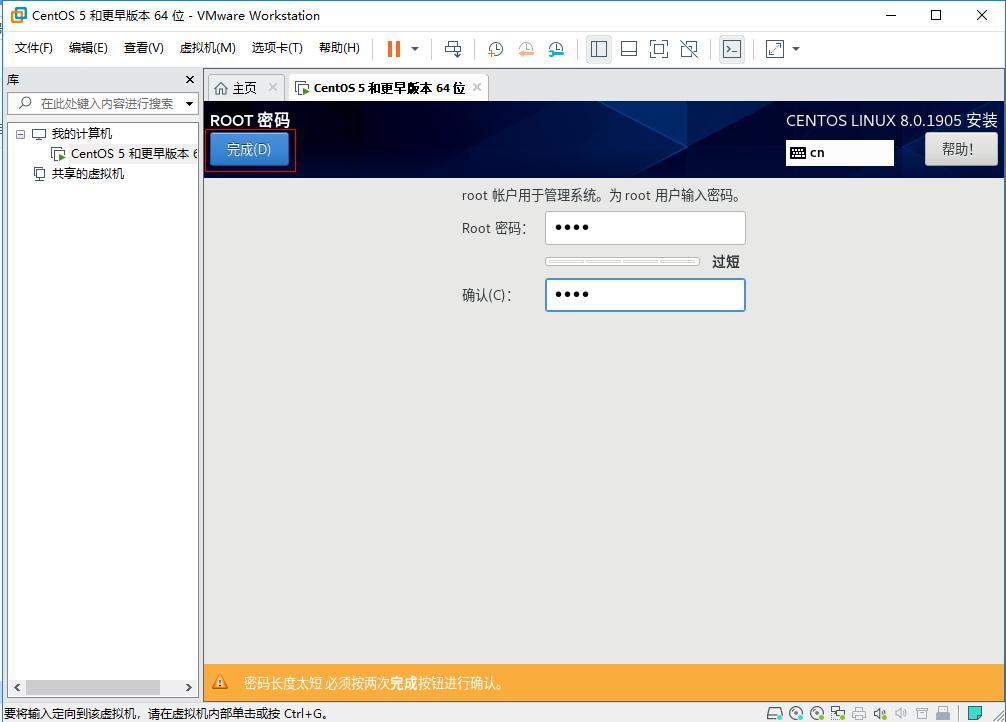Click the 帮助! button in the installer
This screenshot has height=722, width=1006.
click(x=960, y=149)
